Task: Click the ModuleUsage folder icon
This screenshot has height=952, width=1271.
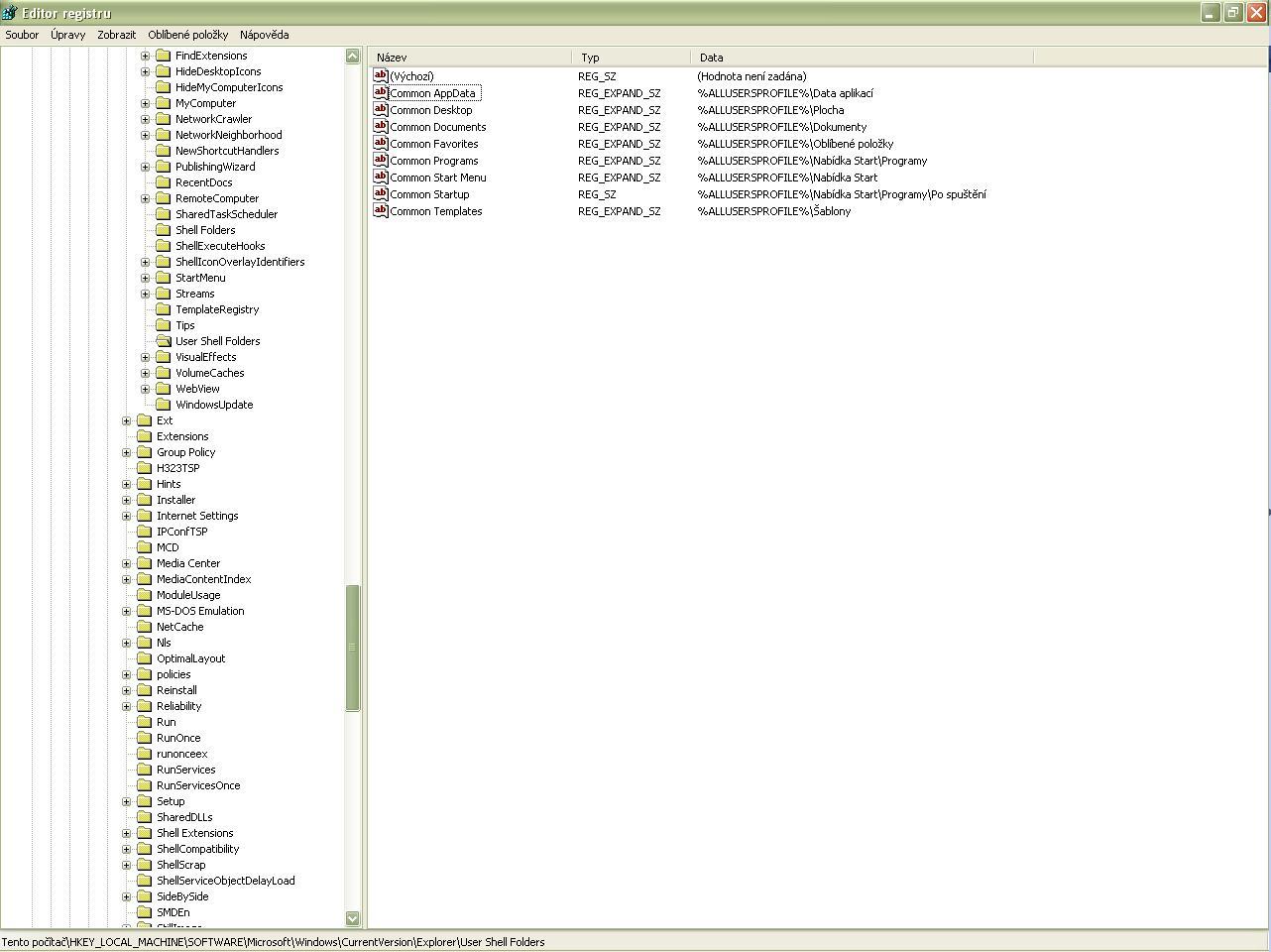Action: coord(145,595)
